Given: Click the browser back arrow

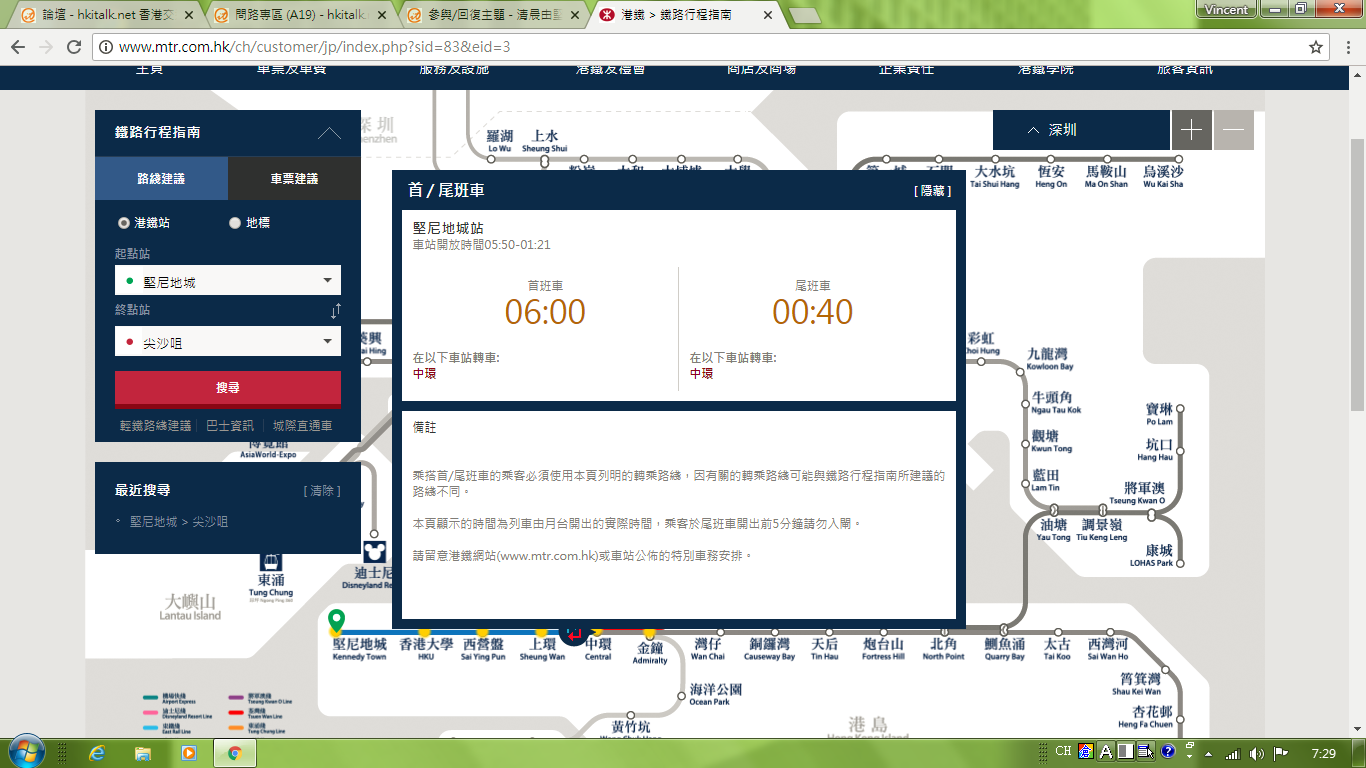Looking at the screenshot, I should coord(18,47).
